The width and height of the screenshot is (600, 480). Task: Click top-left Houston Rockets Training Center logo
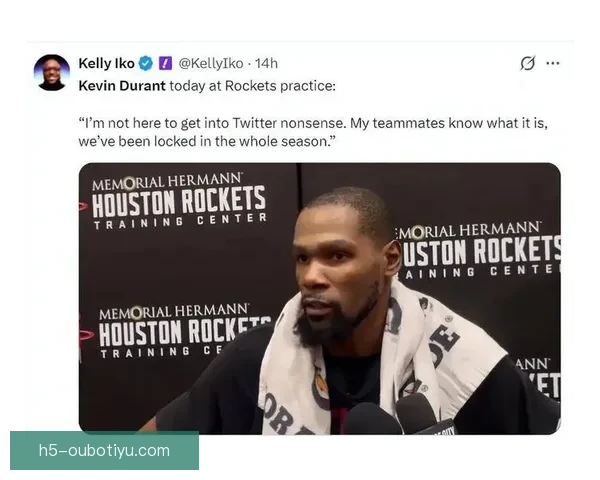[x=177, y=202]
